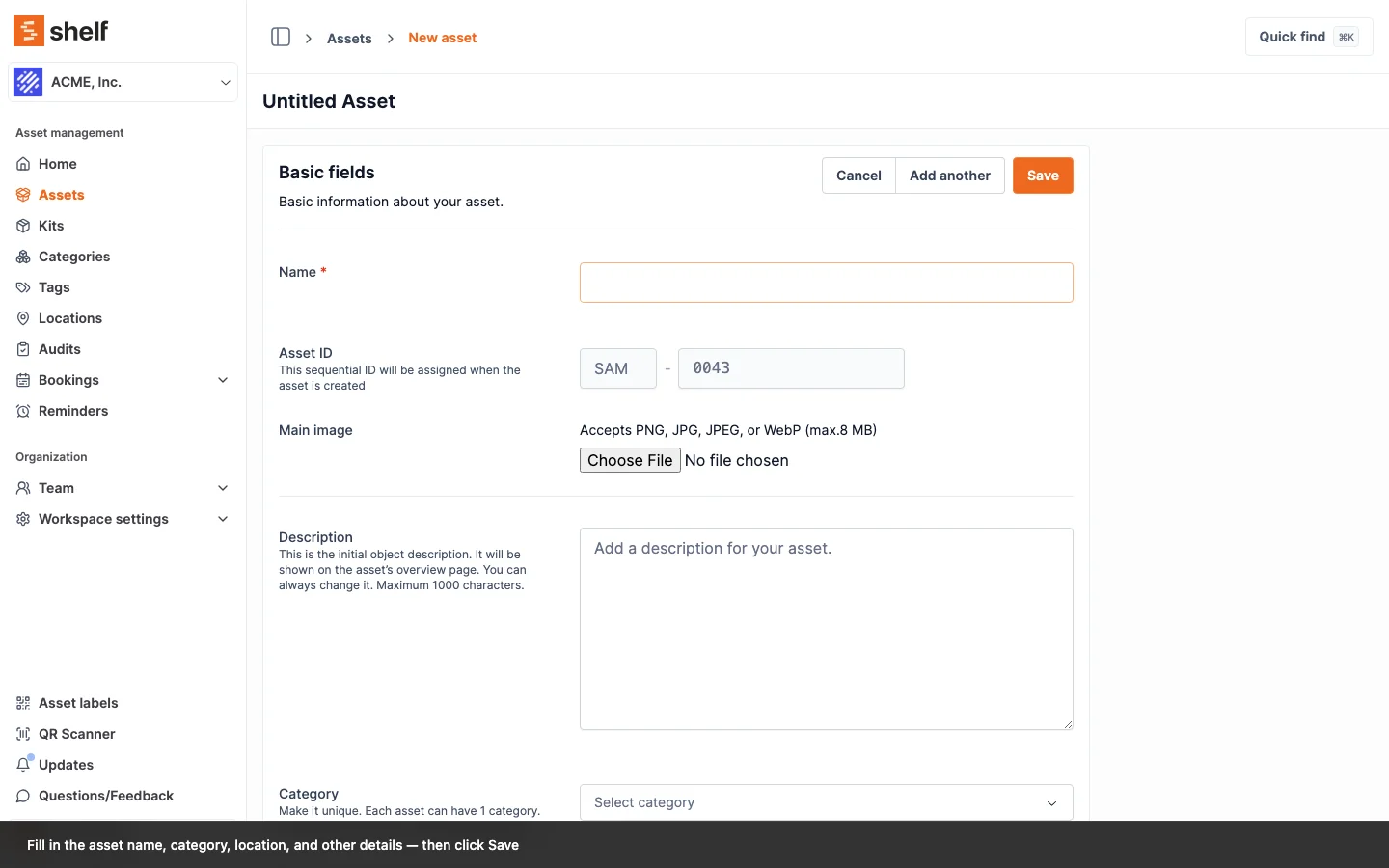Go to Home in the sidebar

57,164
